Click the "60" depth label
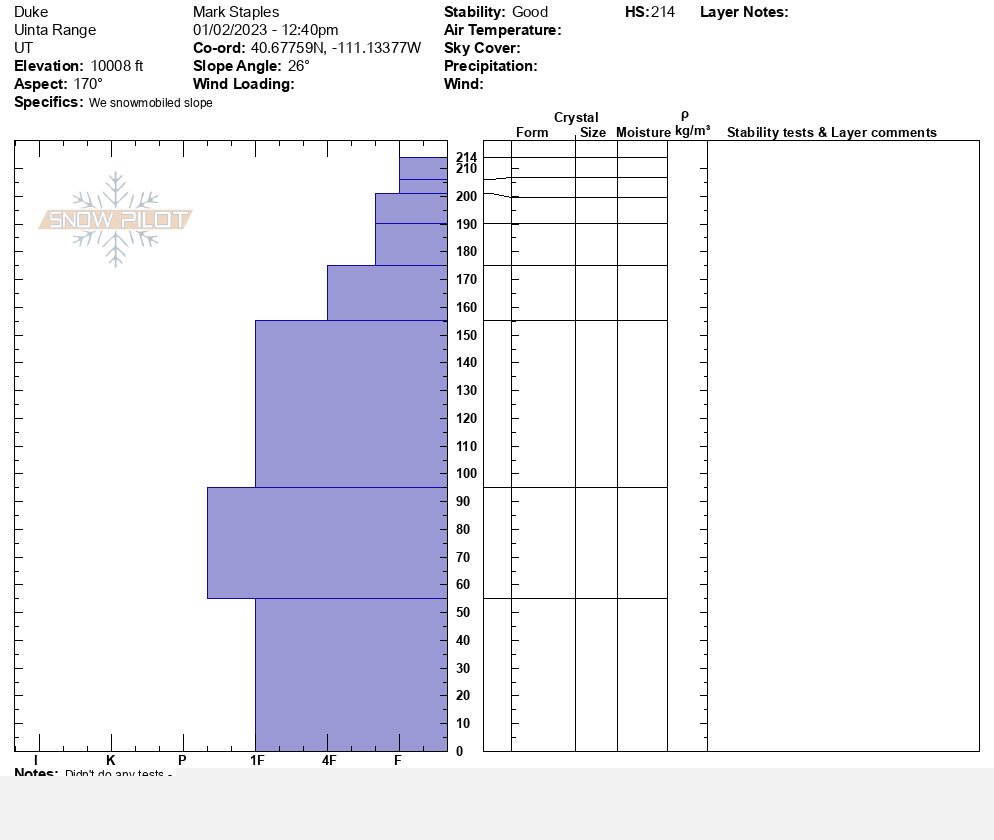 [x=463, y=585]
